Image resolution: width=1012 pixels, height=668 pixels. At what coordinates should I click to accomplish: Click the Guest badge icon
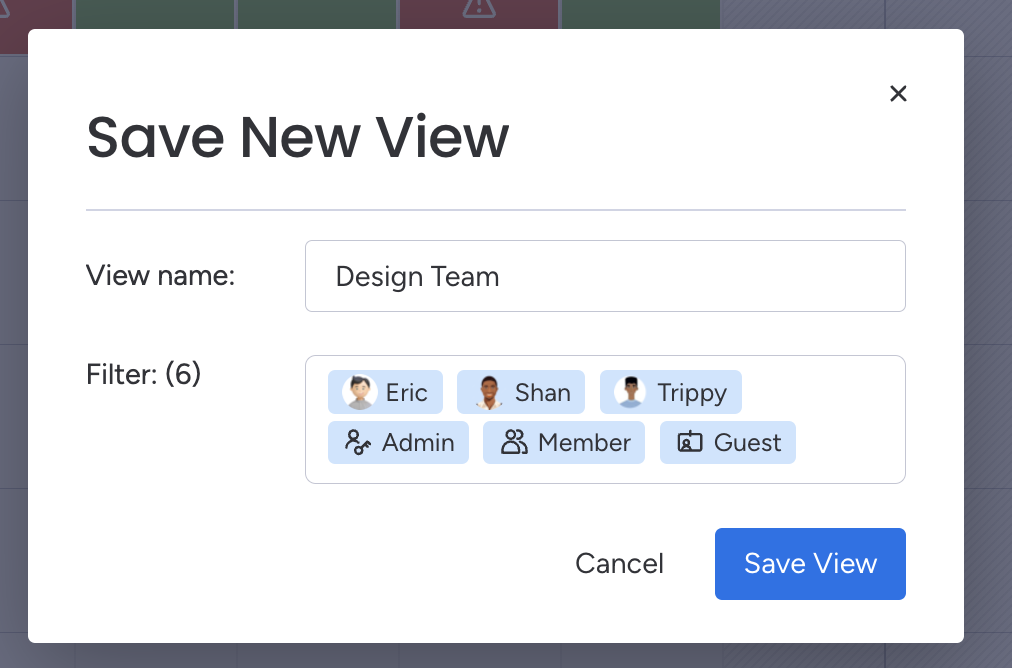[690, 442]
